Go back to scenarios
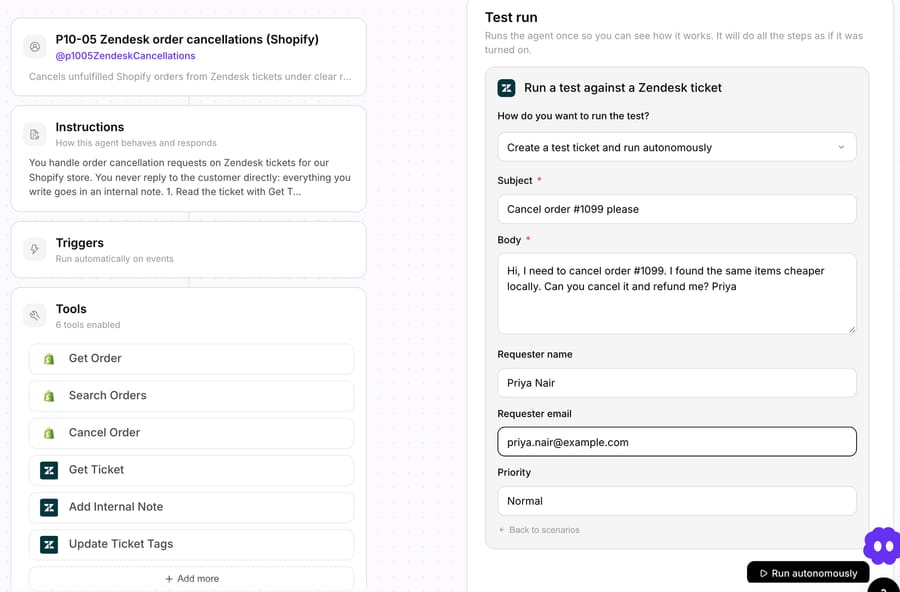900x592 pixels. pyautogui.click(x=539, y=530)
